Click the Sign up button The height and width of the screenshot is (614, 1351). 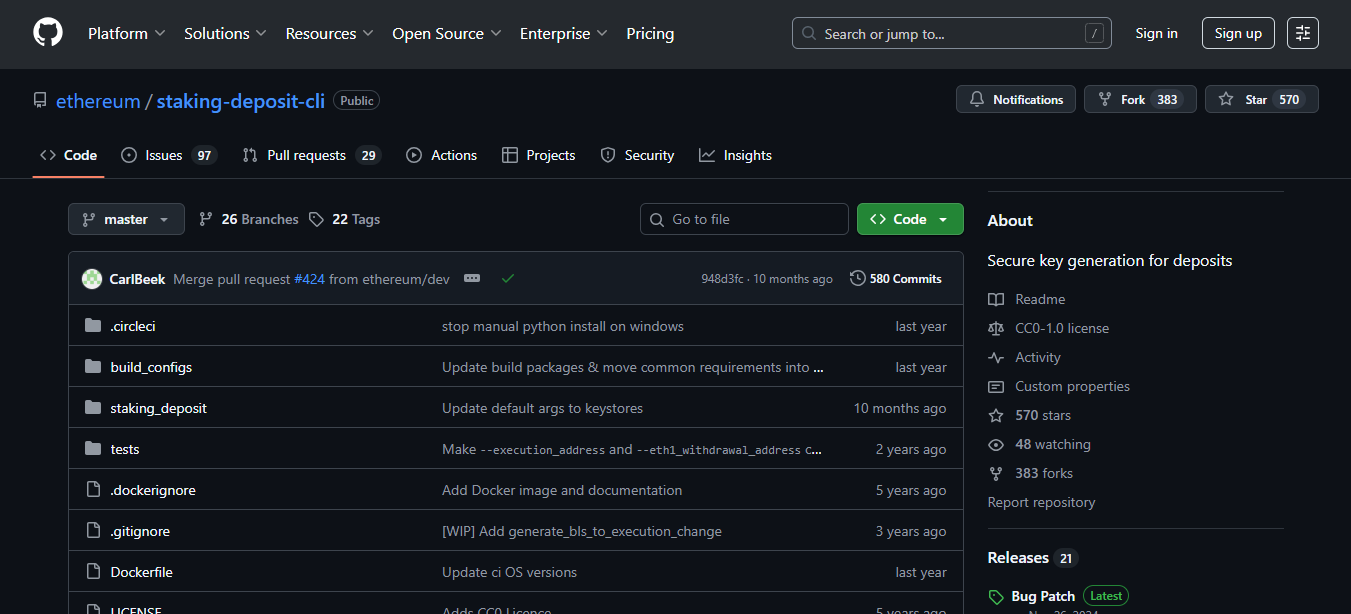point(1237,33)
